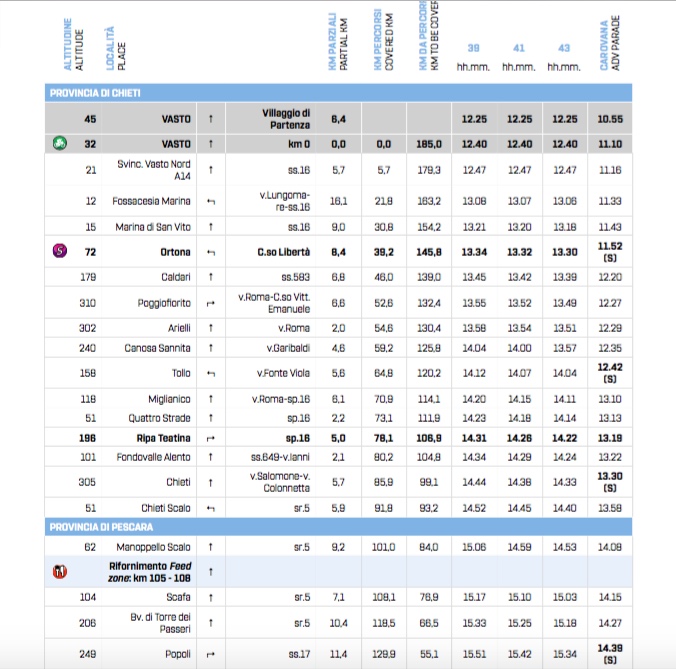Screen dimensions: 676x669
Task: Click the purple sprint icon beside Ortona
Action: click(60, 250)
